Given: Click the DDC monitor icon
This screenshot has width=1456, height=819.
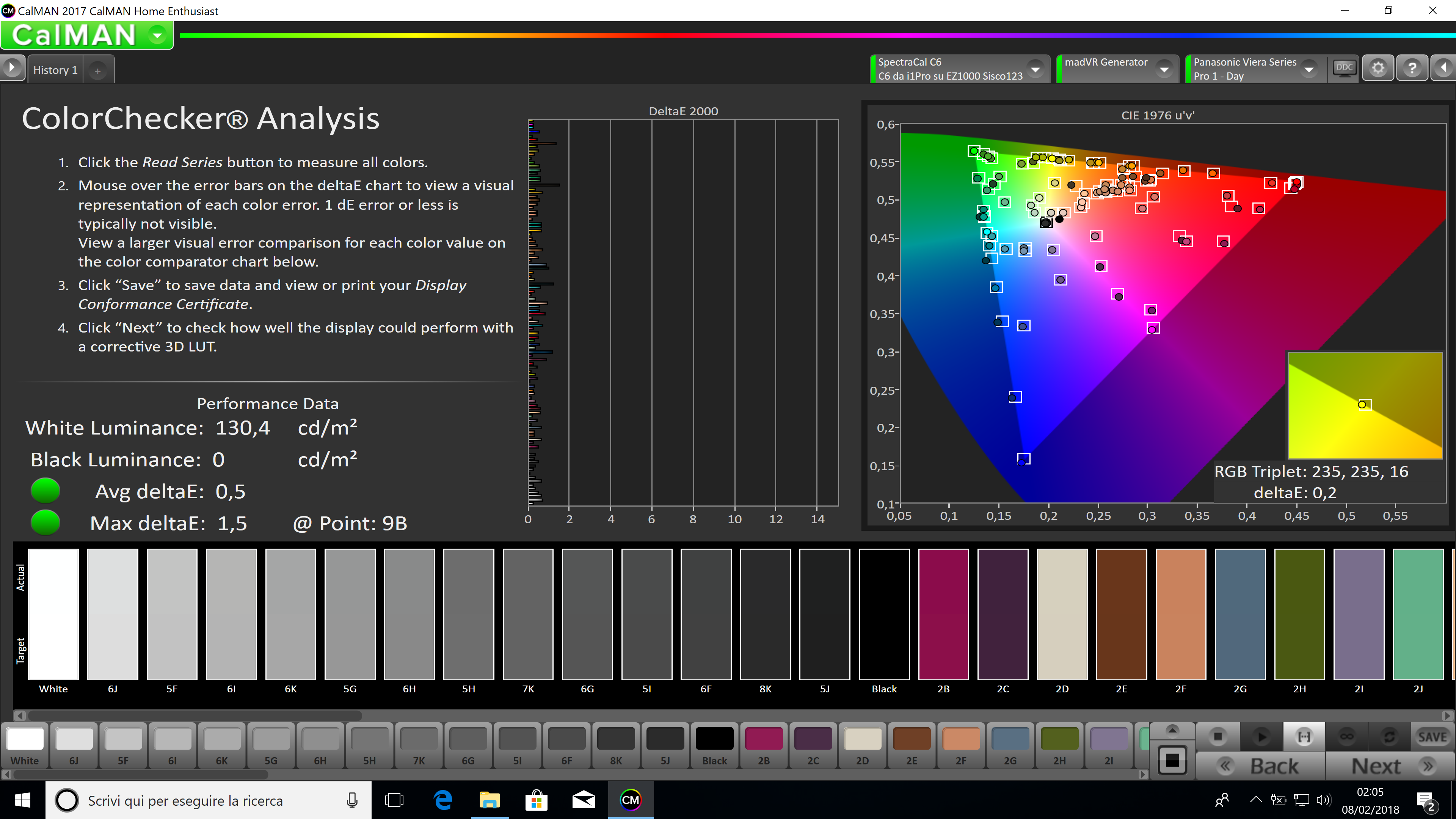Looking at the screenshot, I should tap(1343, 69).
